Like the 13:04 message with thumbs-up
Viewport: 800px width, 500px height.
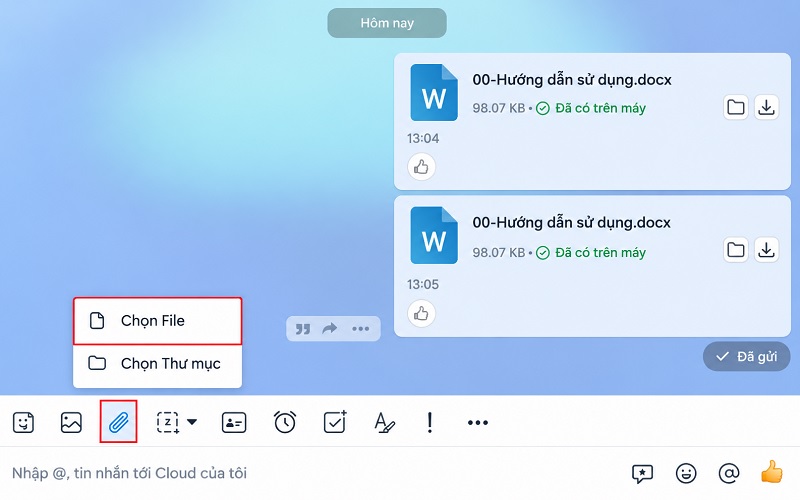click(x=421, y=167)
